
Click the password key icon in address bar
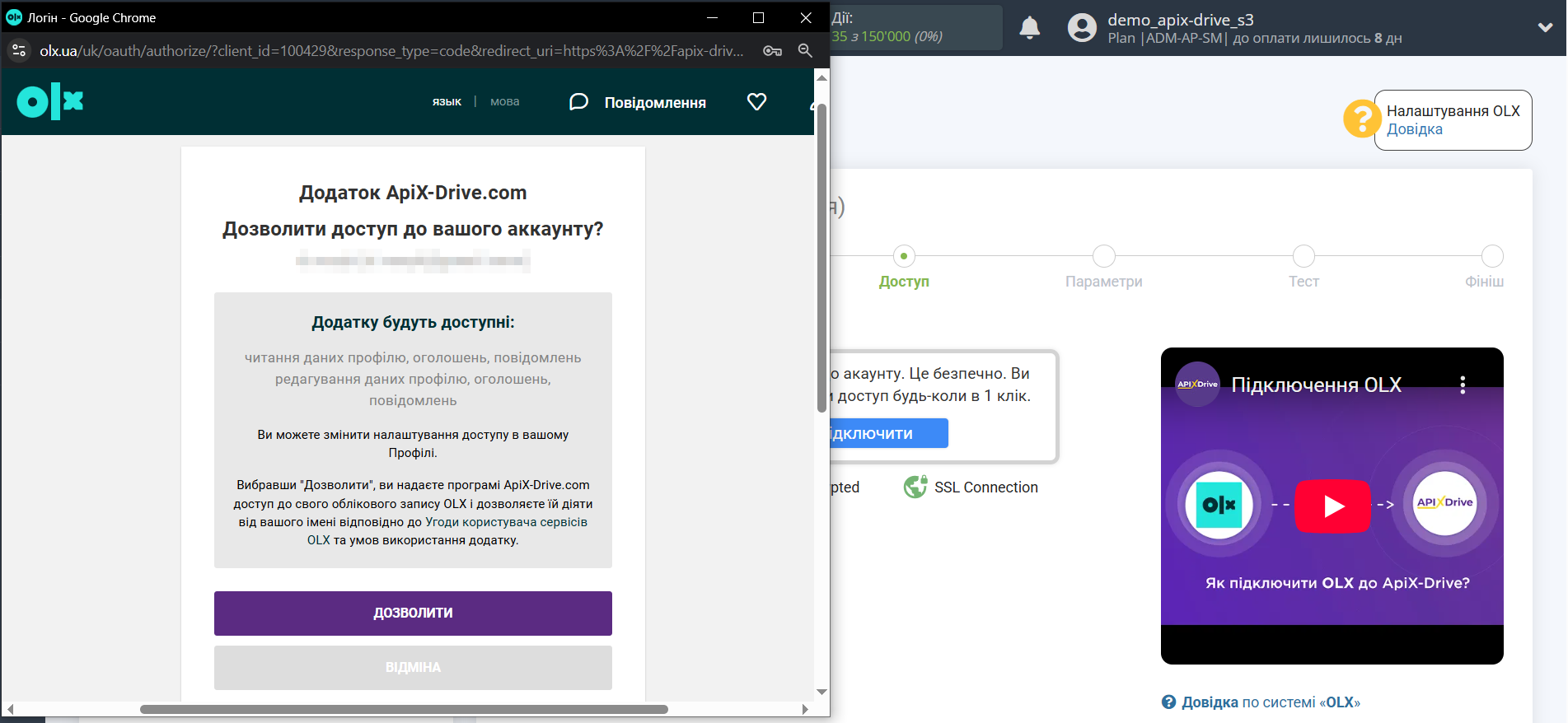(772, 51)
